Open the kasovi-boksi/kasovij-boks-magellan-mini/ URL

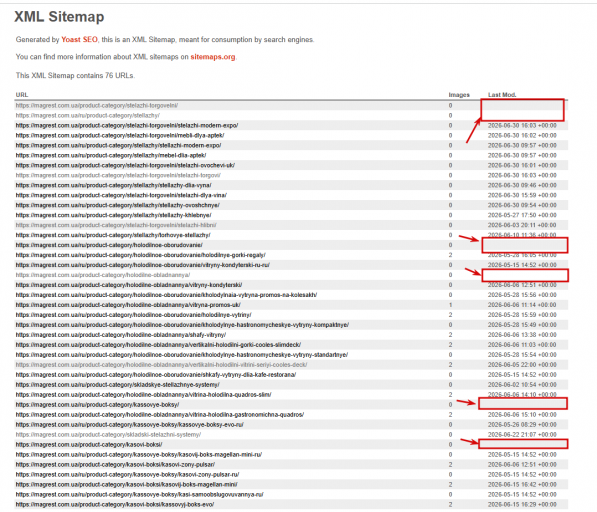pyautogui.click(x=126, y=485)
